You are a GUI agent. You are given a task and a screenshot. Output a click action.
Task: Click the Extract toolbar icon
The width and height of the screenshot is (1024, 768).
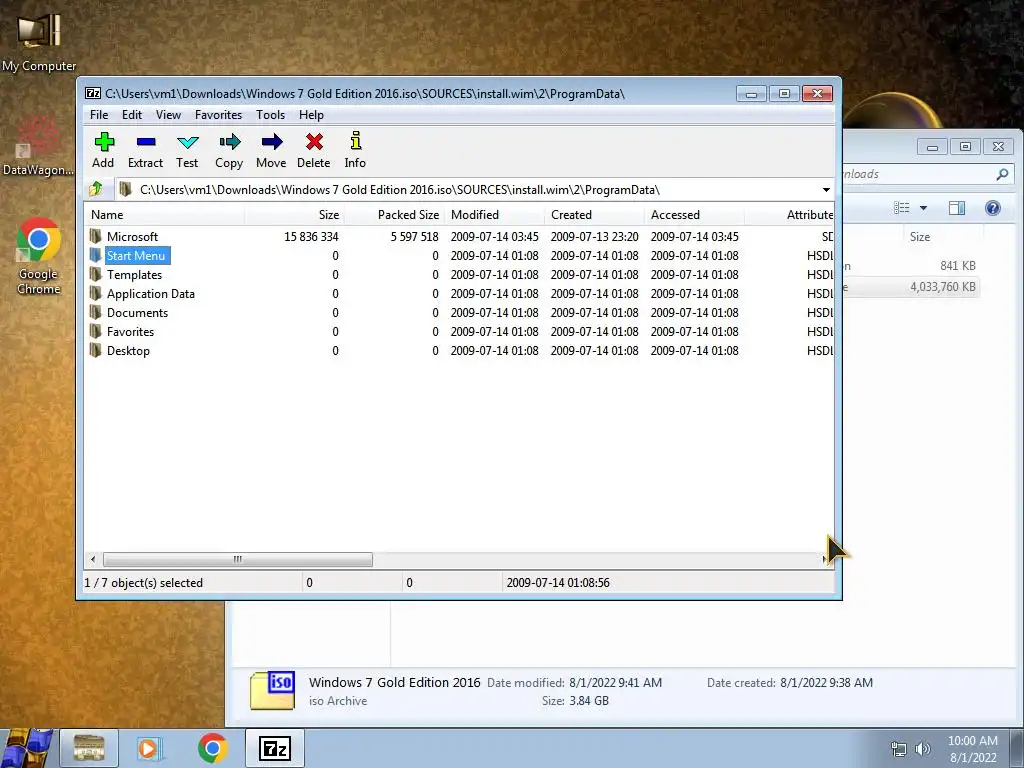coord(146,142)
